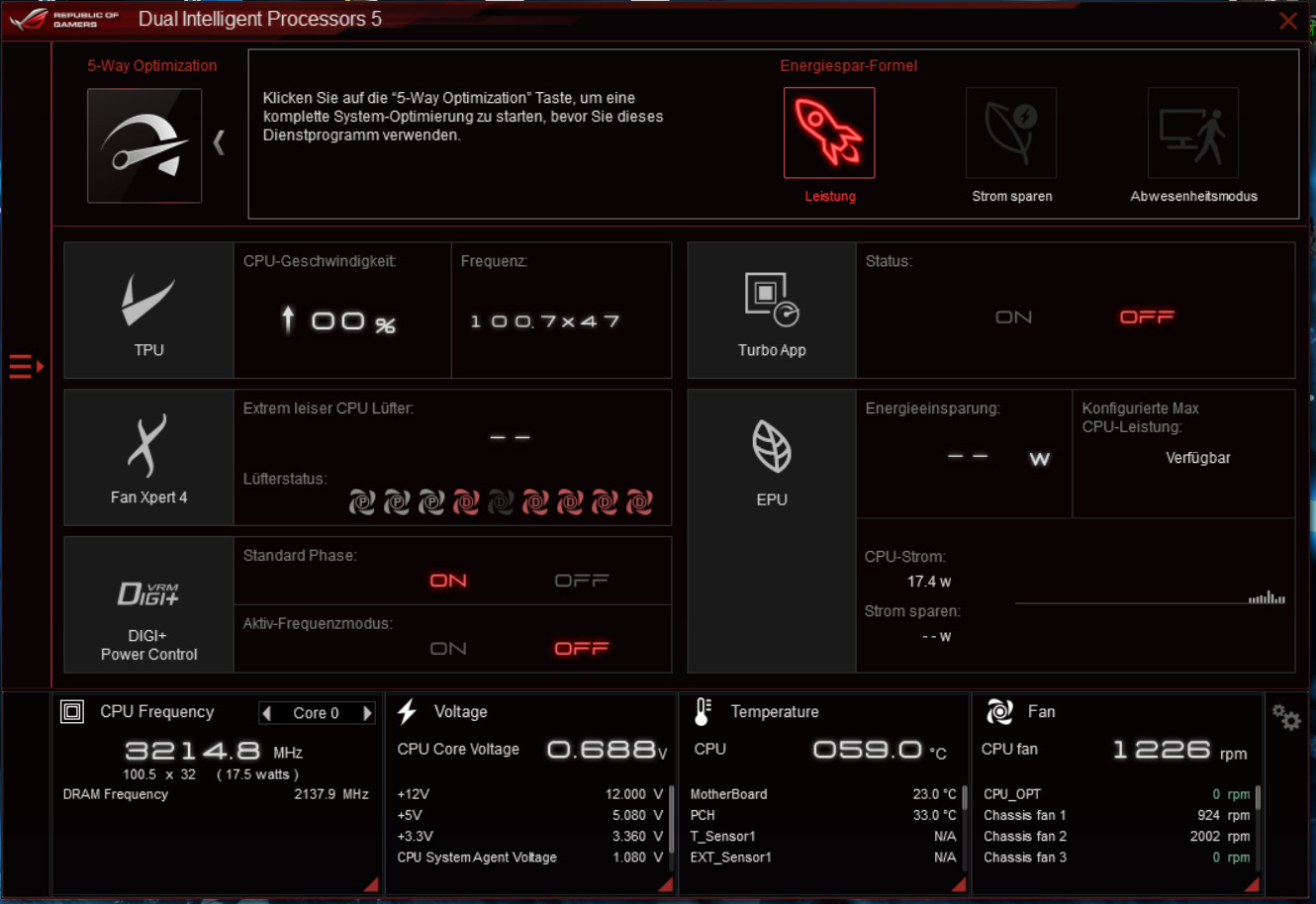
Task: Click the Temperature list scrollbar
Action: [x=965, y=797]
